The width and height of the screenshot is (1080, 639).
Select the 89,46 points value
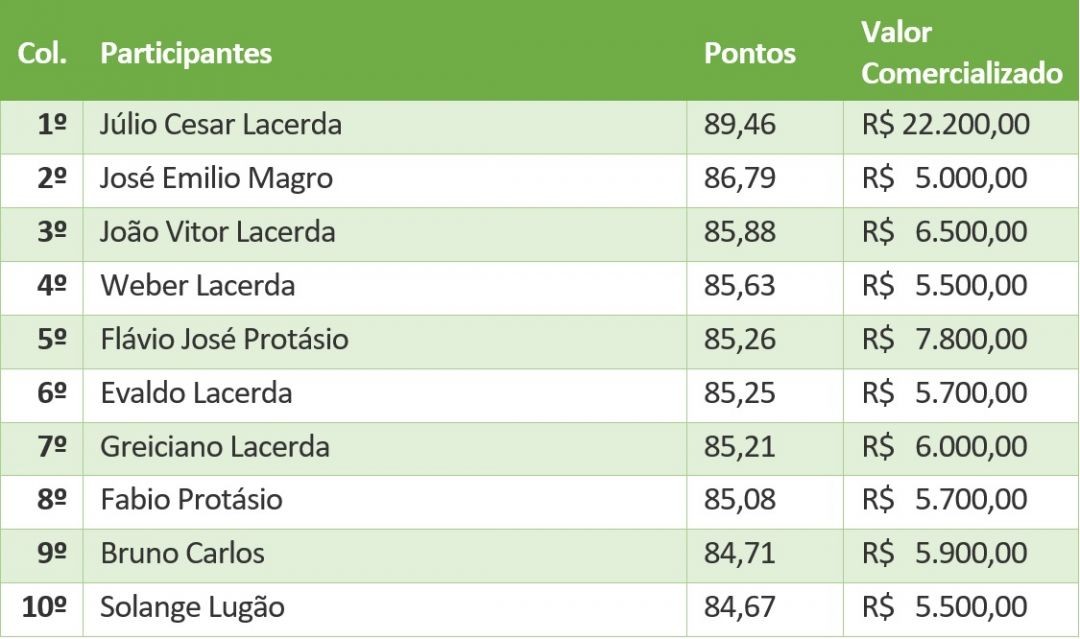click(x=740, y=125)
